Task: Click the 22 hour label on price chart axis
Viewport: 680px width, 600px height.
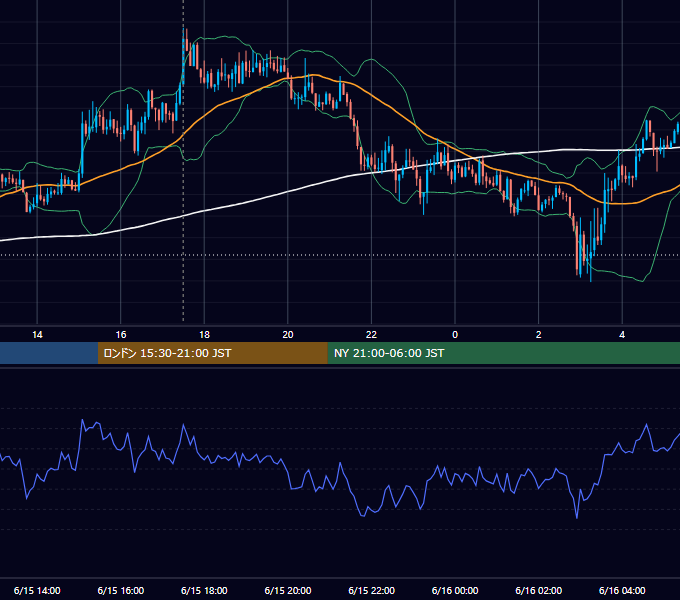Action: coord(371,335)
